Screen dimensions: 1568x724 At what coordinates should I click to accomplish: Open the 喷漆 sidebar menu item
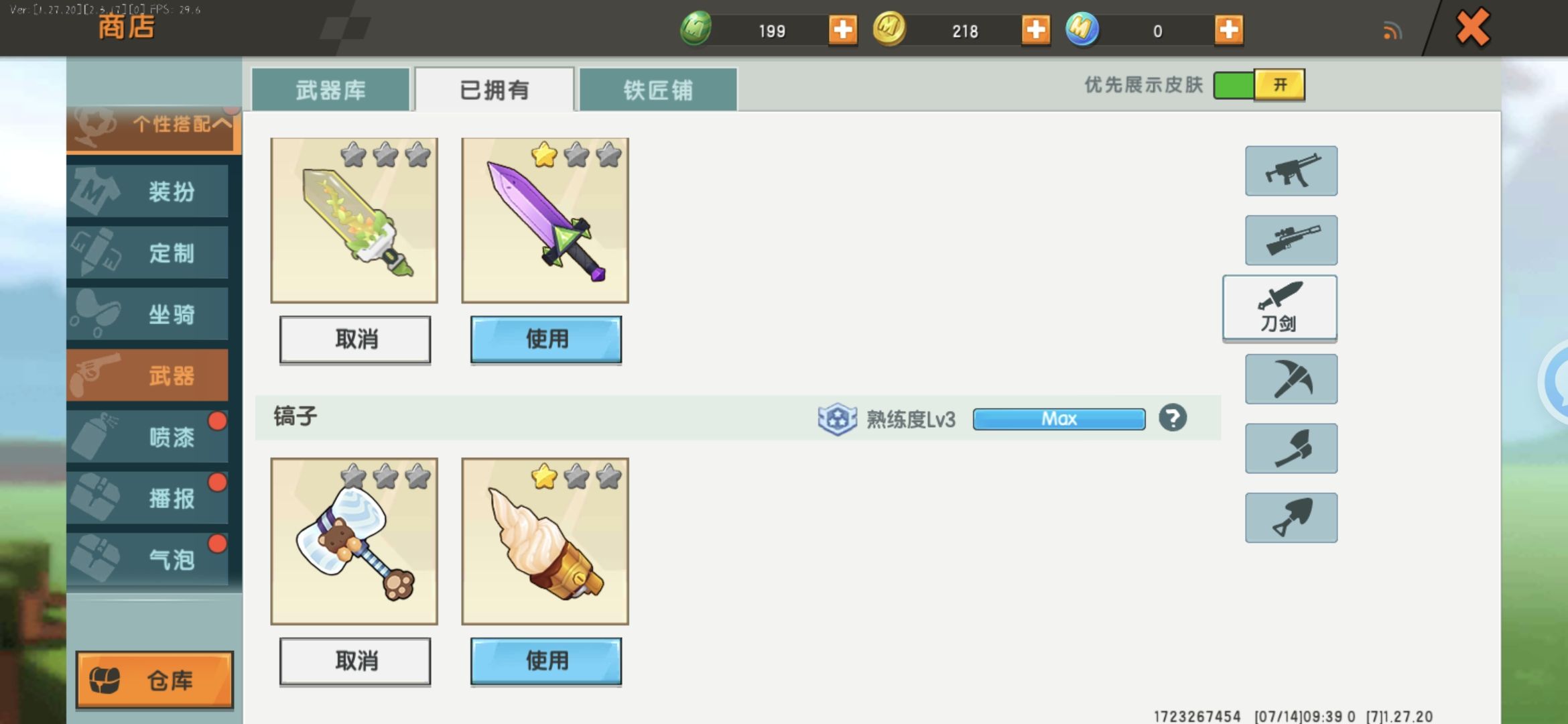[147, 437]
